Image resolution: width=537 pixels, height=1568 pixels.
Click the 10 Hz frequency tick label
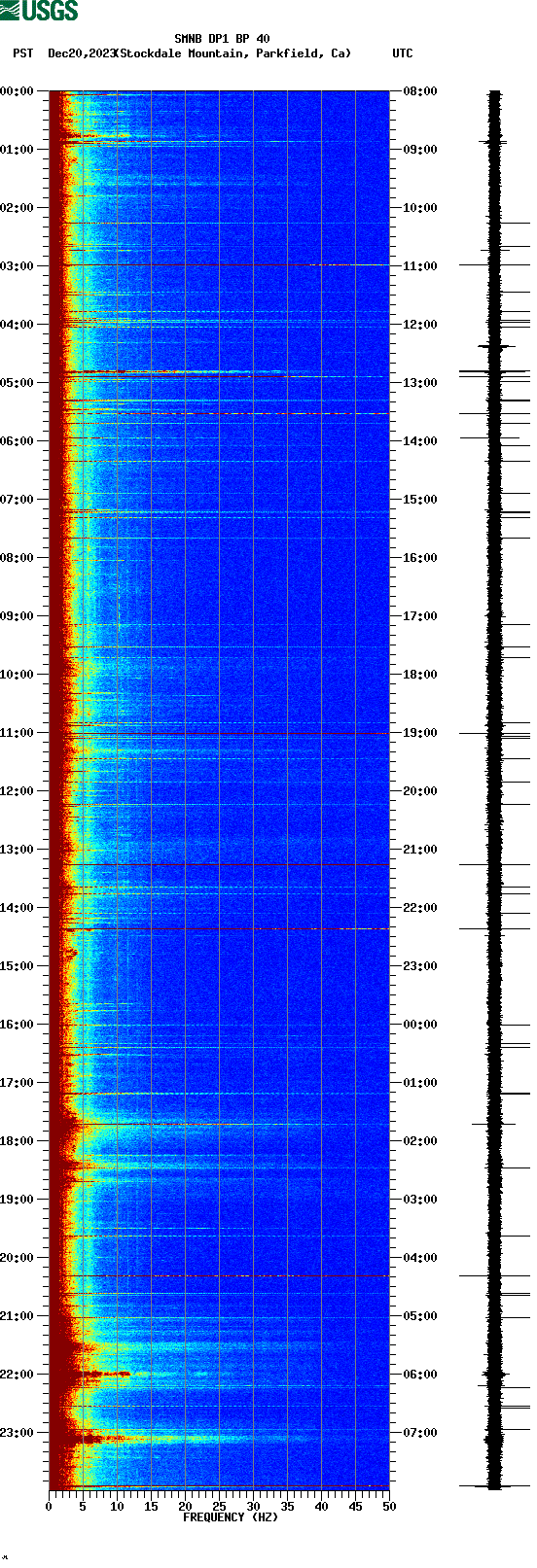tap(117, 1507)
